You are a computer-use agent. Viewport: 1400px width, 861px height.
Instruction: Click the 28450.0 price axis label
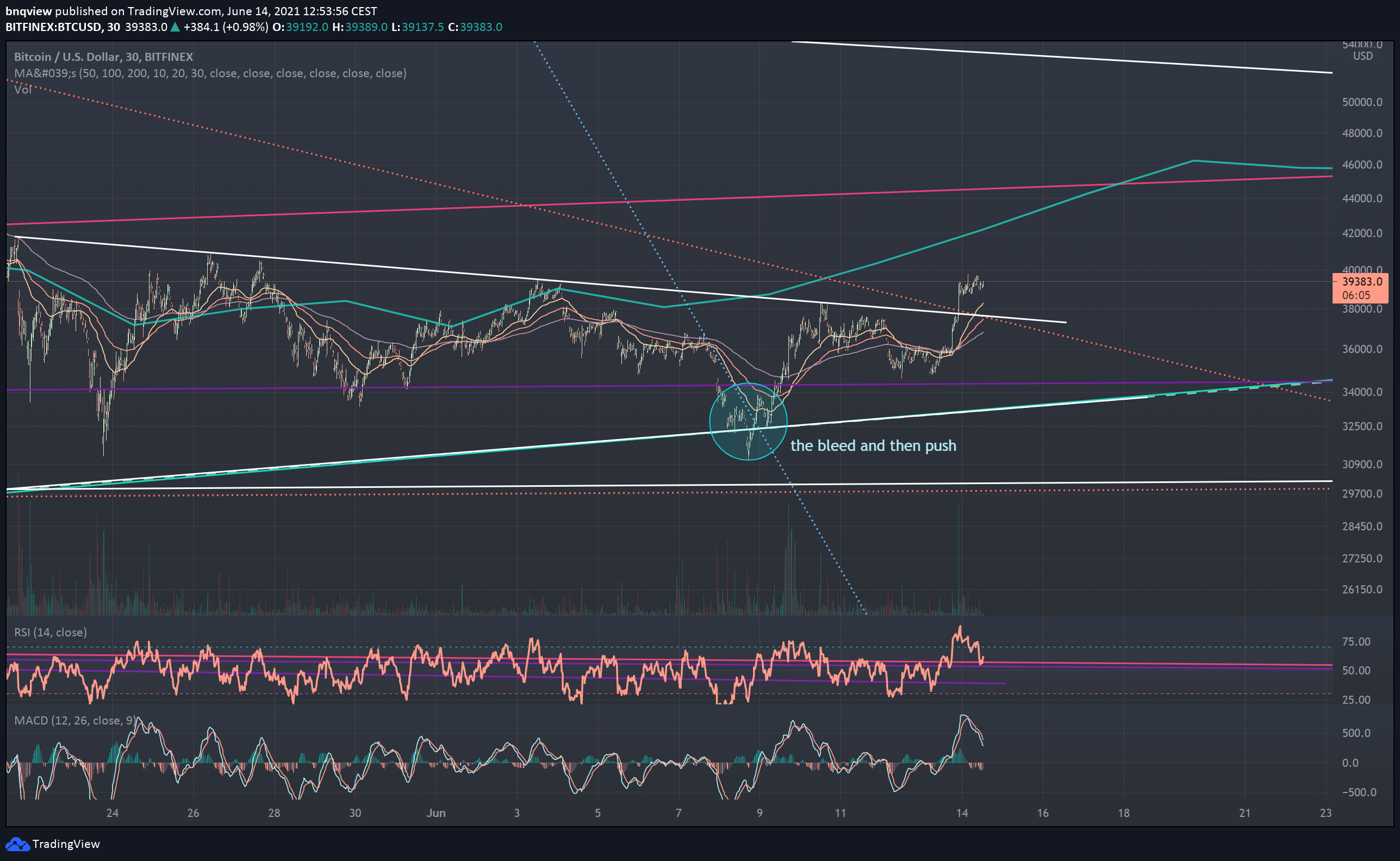[x=1362, y=526]
